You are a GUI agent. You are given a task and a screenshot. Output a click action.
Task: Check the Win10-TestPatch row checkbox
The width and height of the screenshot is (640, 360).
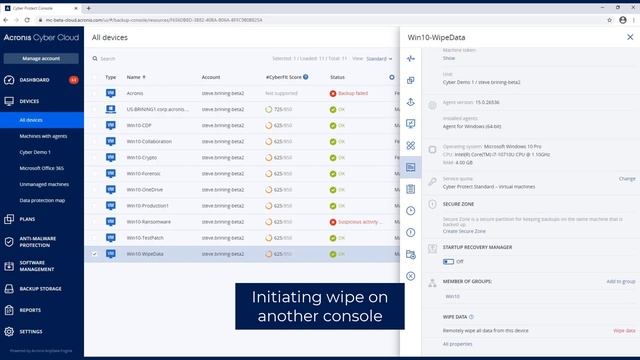click(95, 238)
